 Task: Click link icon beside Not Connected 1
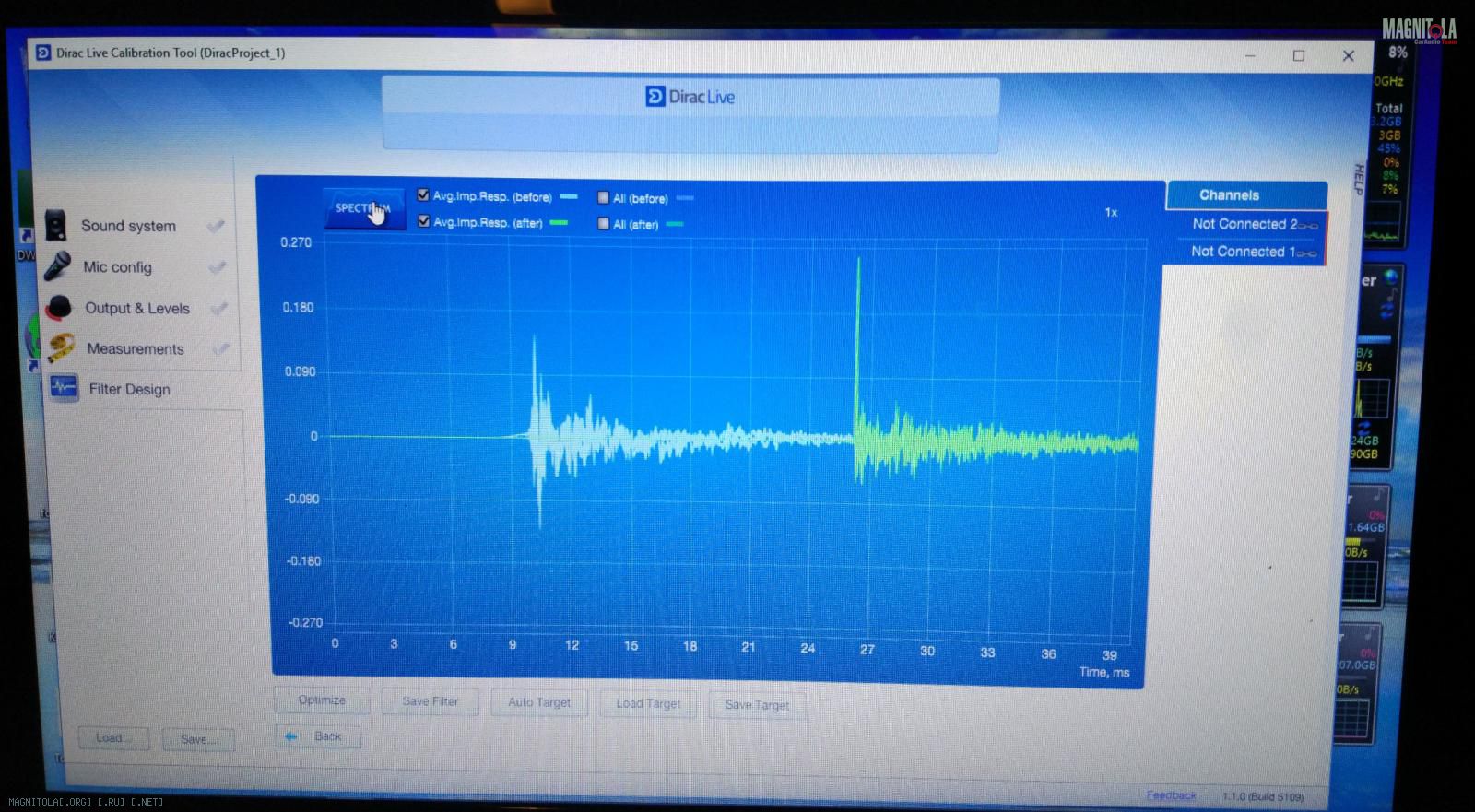[x=1306, y=253]
